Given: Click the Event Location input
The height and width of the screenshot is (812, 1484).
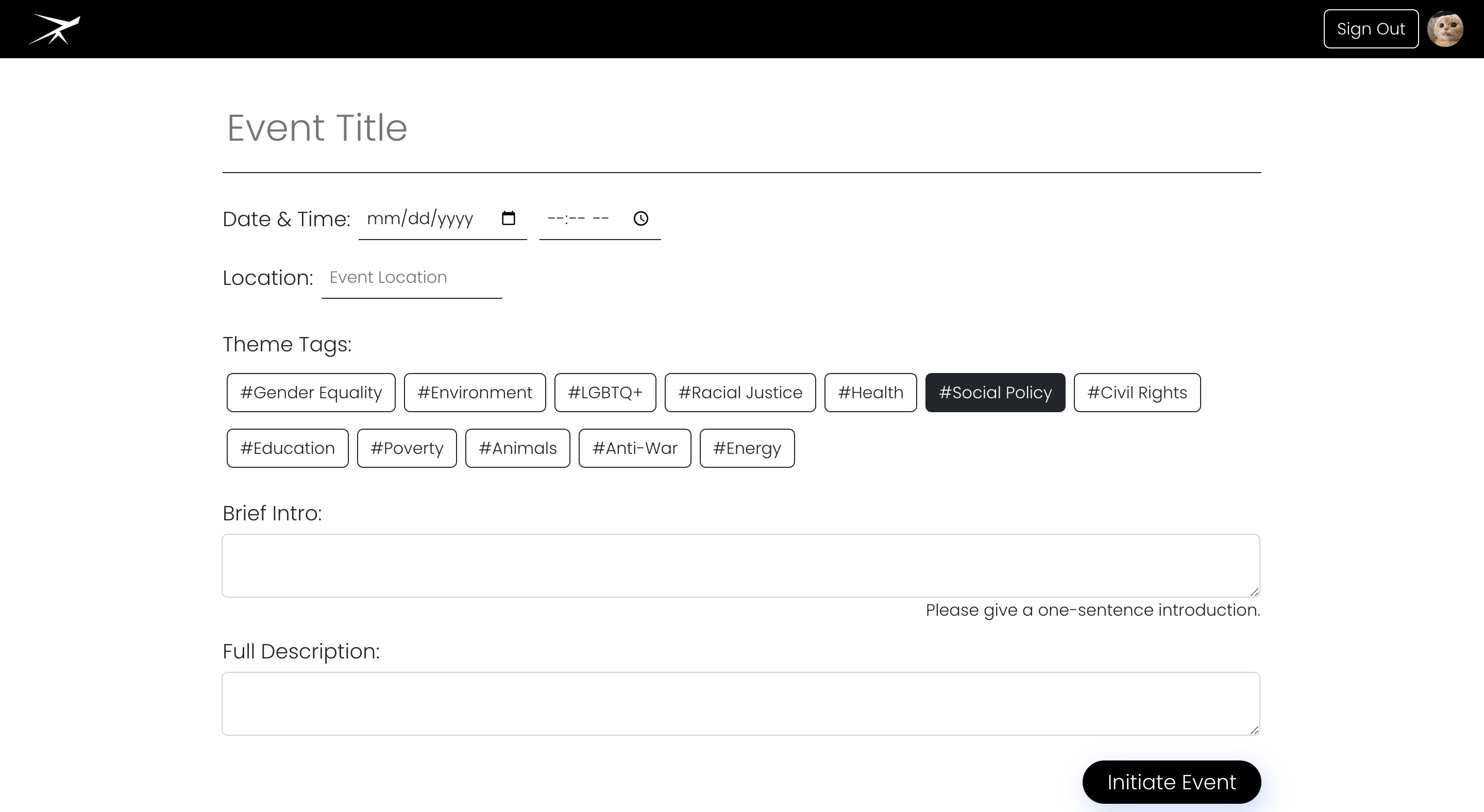Looking at the screenshot, I should (x=411, y=278).
